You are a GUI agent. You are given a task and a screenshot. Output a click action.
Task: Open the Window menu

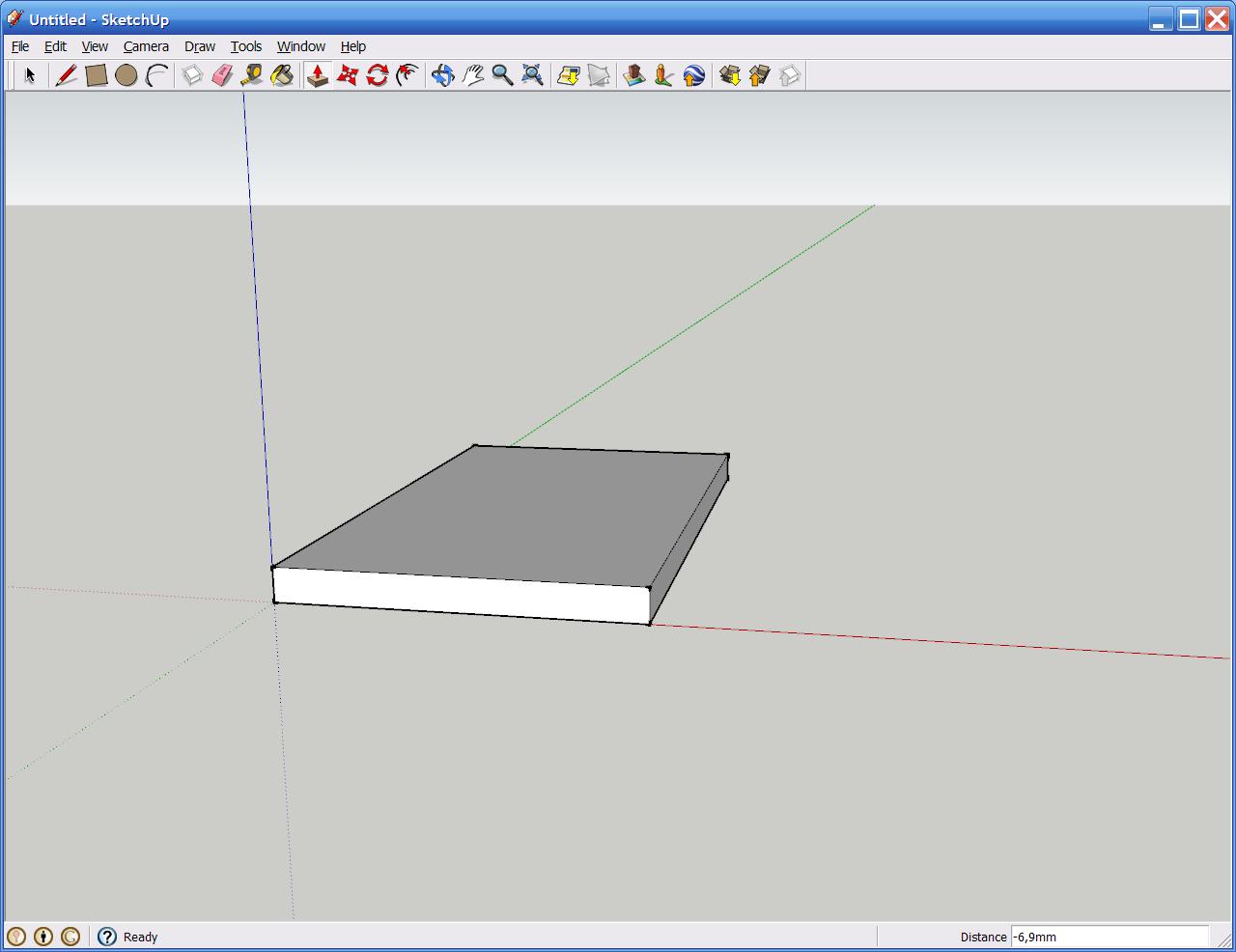[300, 46]
